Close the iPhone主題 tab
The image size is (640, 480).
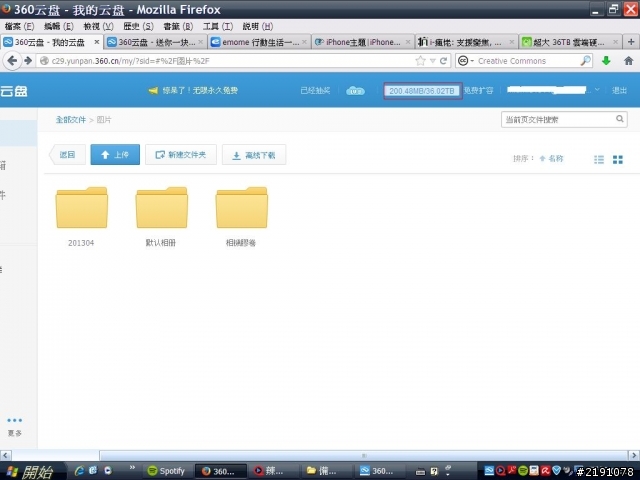[x=408, y=42]
